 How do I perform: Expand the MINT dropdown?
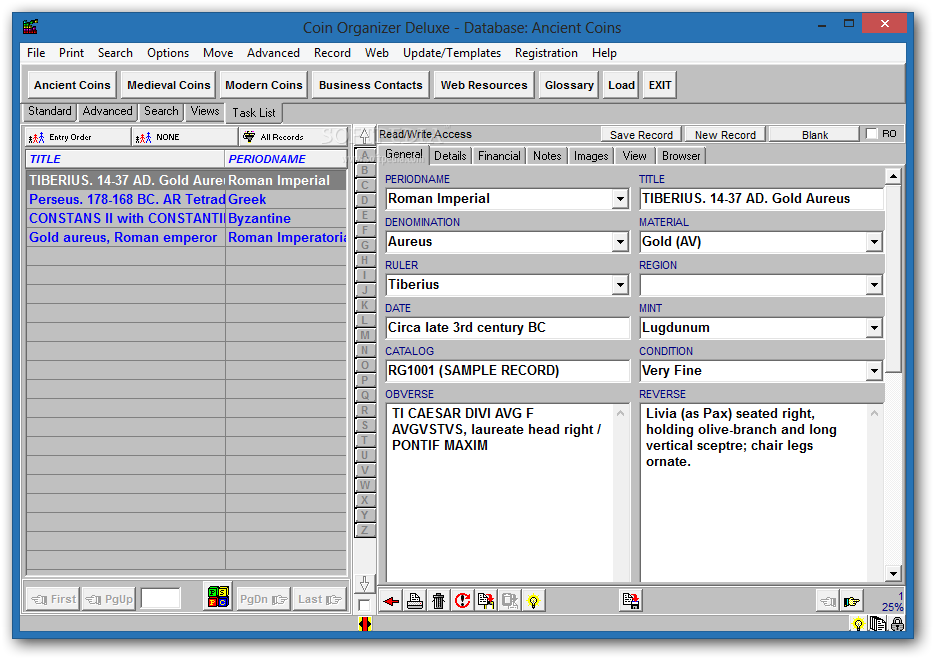[874, 328]
